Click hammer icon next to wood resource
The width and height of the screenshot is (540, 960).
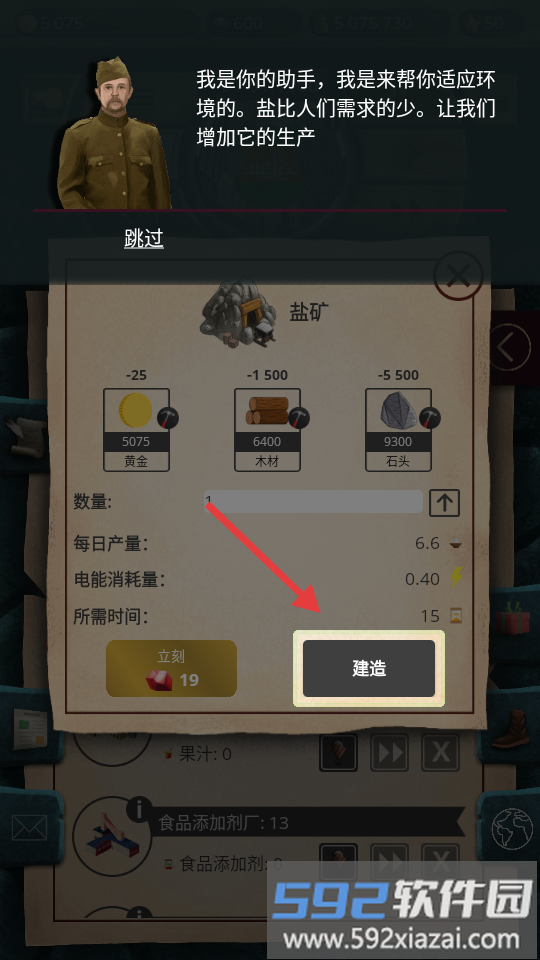pos(299,418)
